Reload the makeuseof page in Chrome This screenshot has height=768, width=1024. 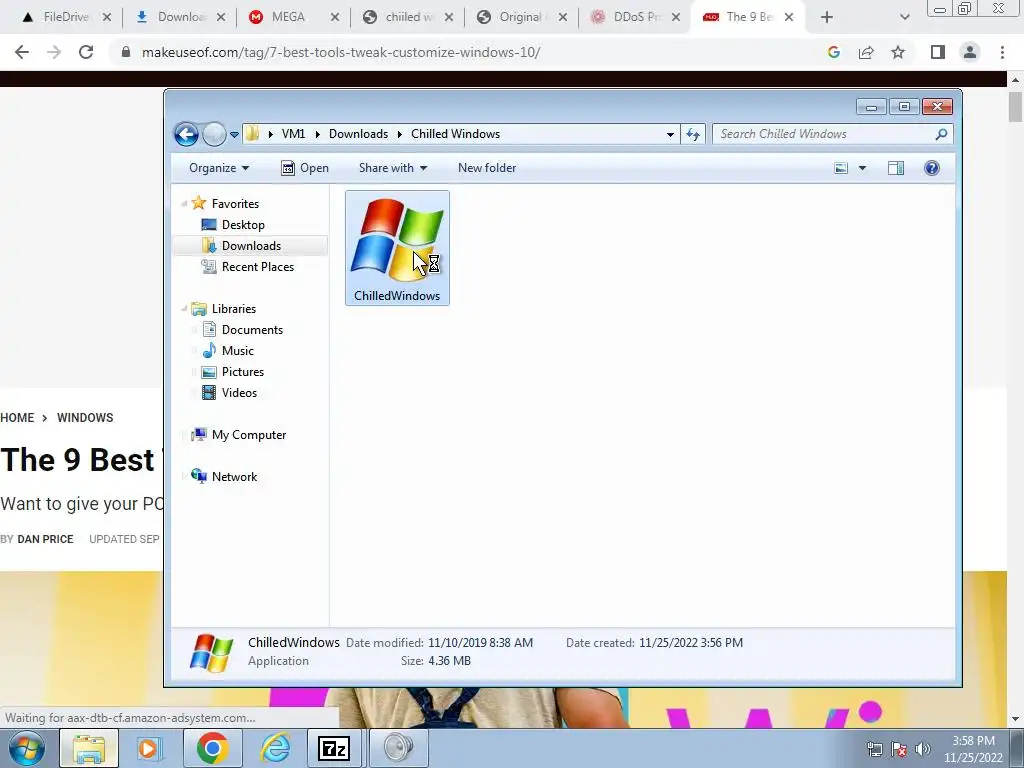86,52
